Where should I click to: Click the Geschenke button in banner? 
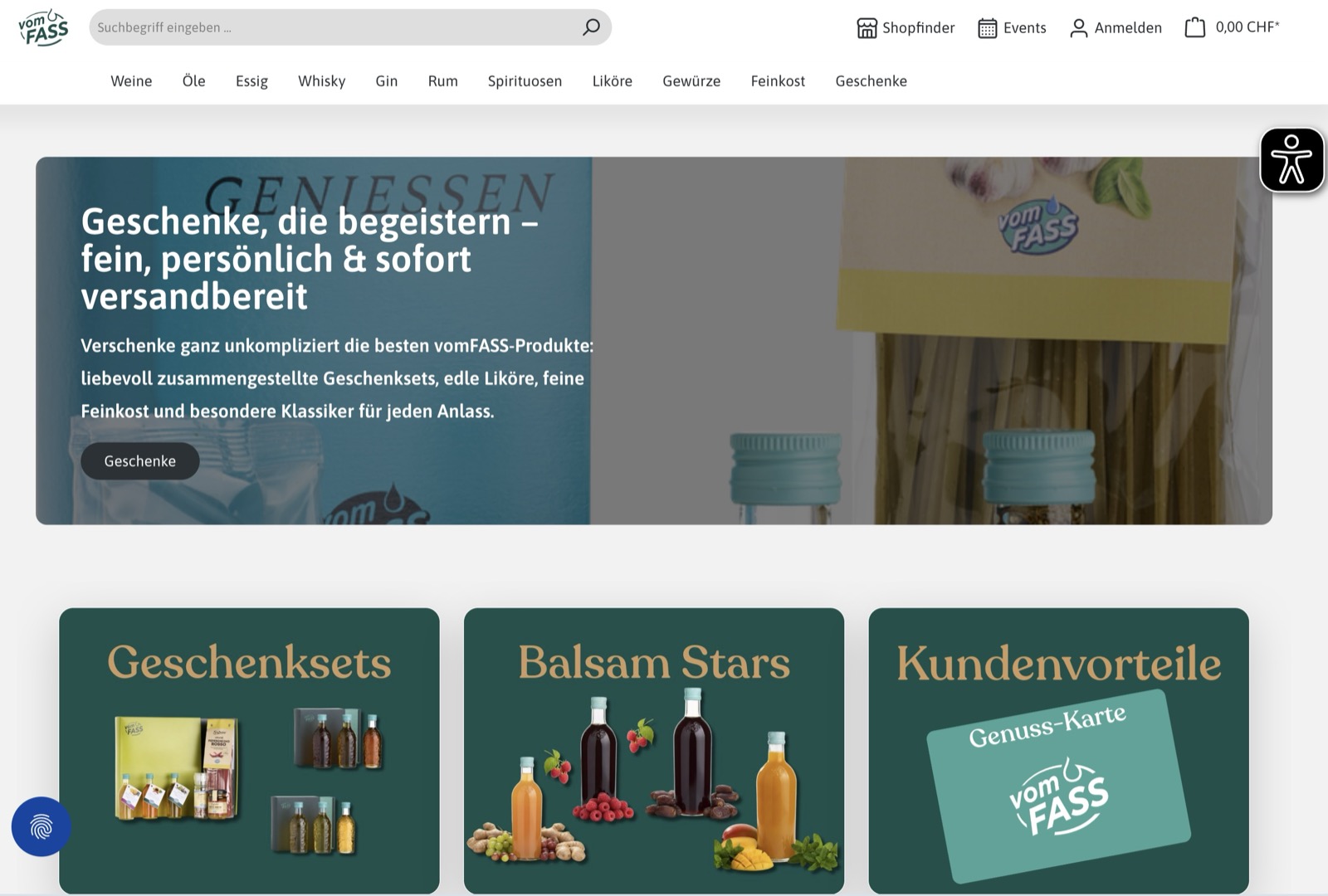(139, 461)
